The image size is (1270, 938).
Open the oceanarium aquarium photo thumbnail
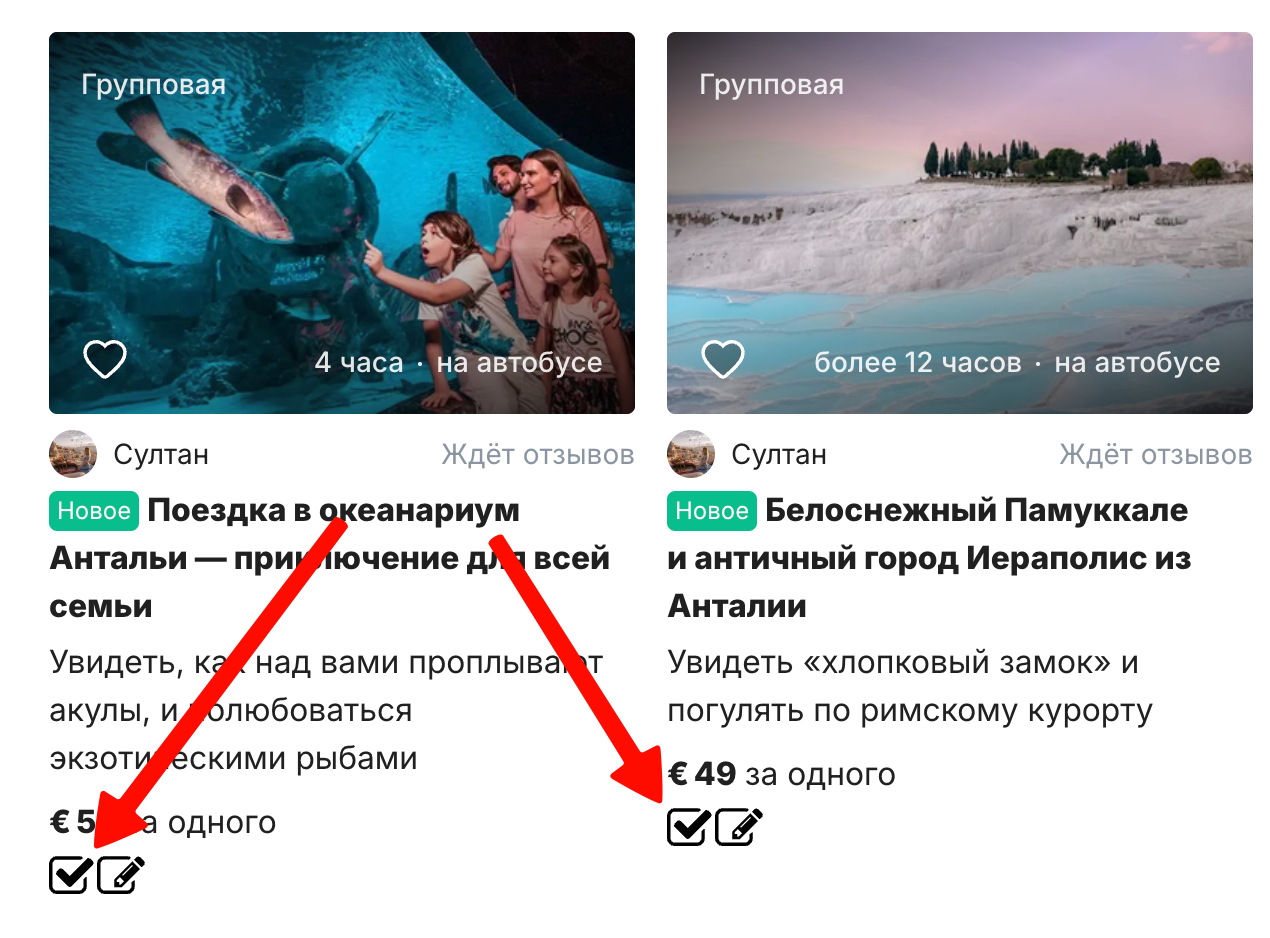[342, 223]
